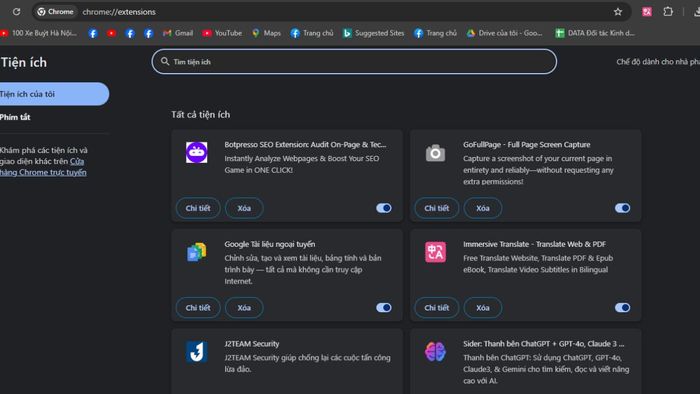700x394 pixels.
Task: Remove Botpresso with the Xóa button
Action: coord(244,208)
